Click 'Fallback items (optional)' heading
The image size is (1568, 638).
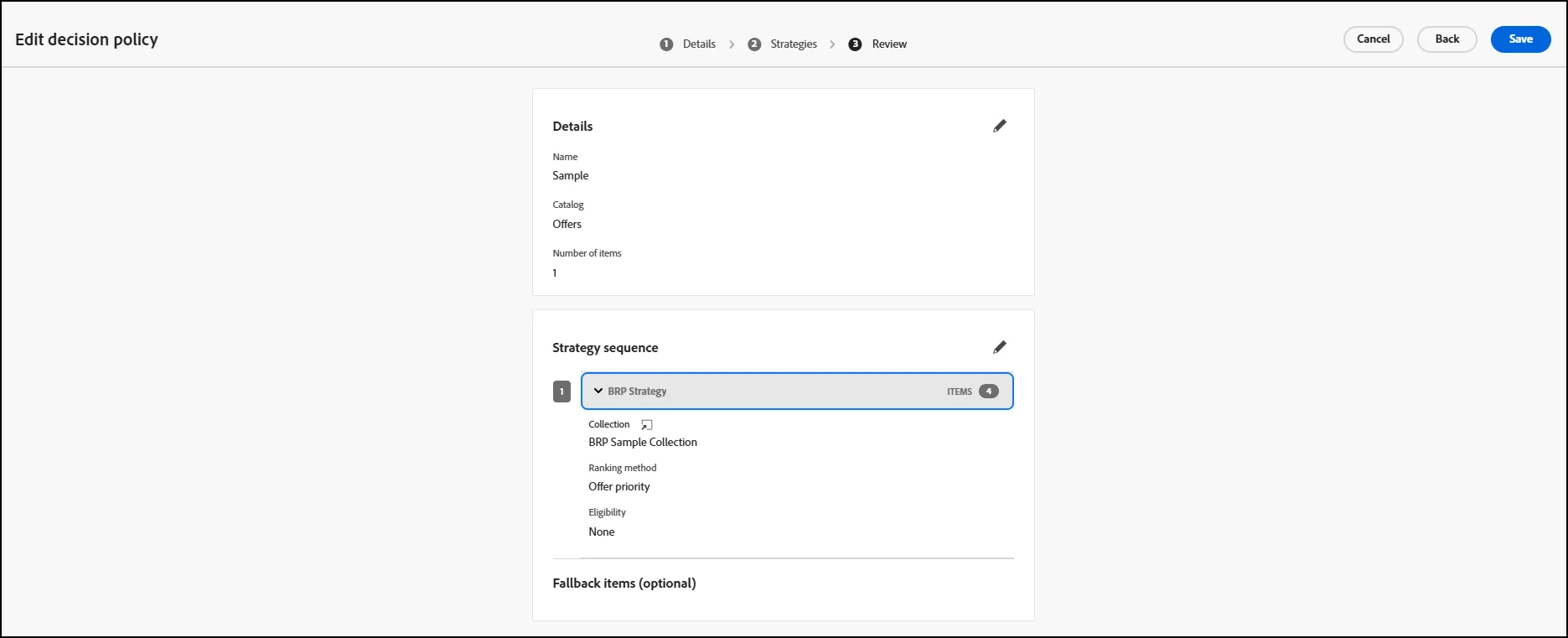point(624,584)
